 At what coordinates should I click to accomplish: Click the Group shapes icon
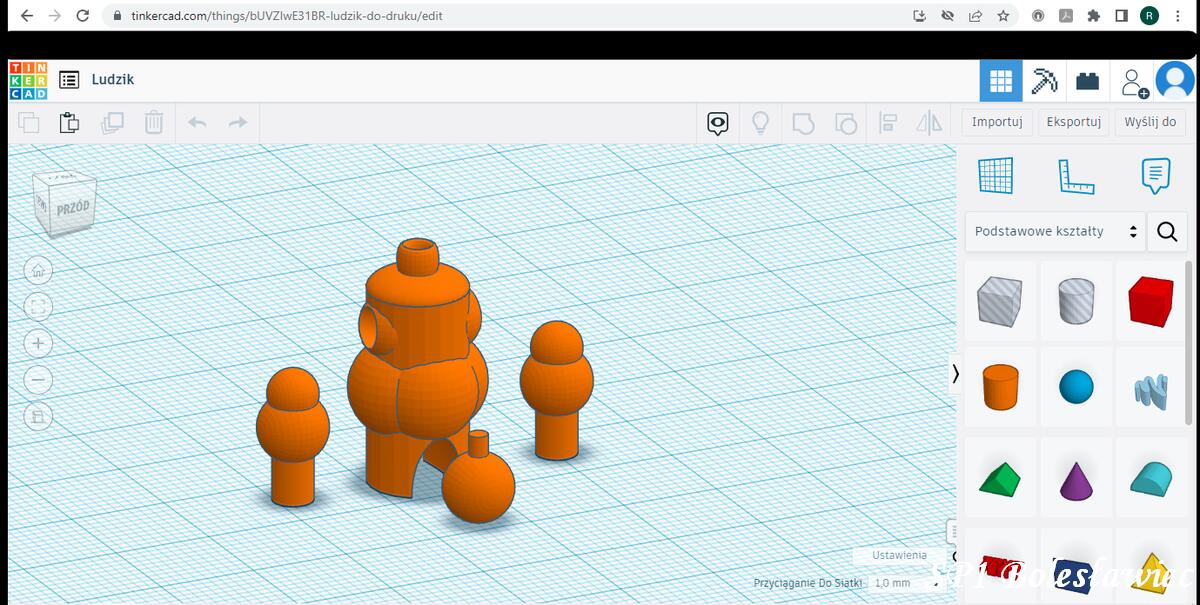(x=803, y=123)
